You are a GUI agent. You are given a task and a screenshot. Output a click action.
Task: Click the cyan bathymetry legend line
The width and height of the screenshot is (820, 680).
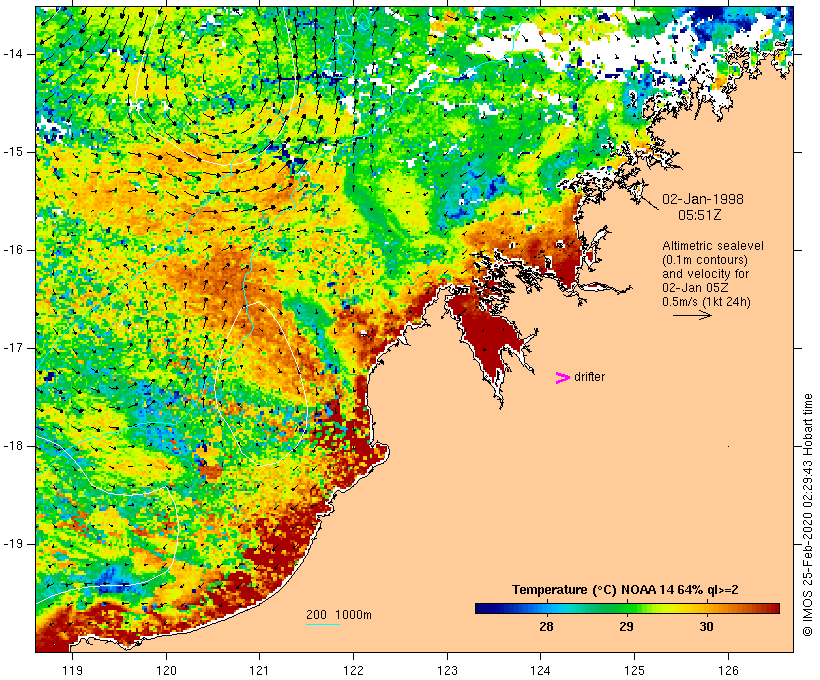click(323, 624)
